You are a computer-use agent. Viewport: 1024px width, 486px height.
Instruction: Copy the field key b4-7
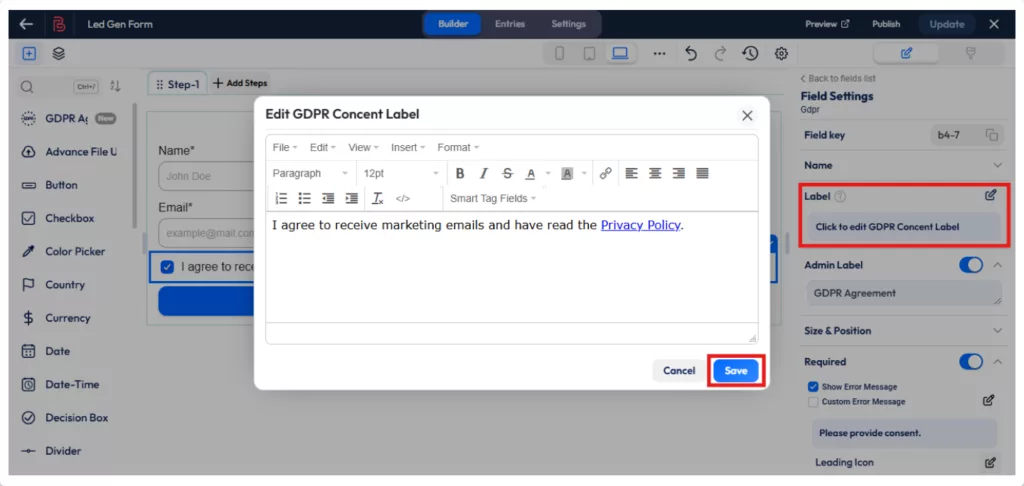(991, 135)
